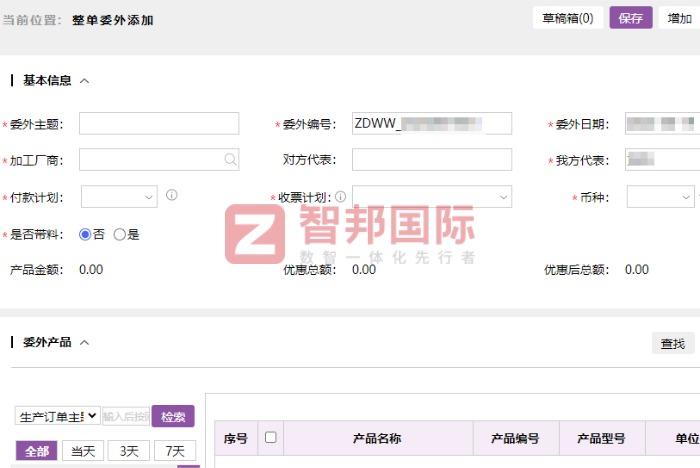Click the search icon in 加工厂商 field
This screenshot has width=700, height=468.
pos(230,159)
